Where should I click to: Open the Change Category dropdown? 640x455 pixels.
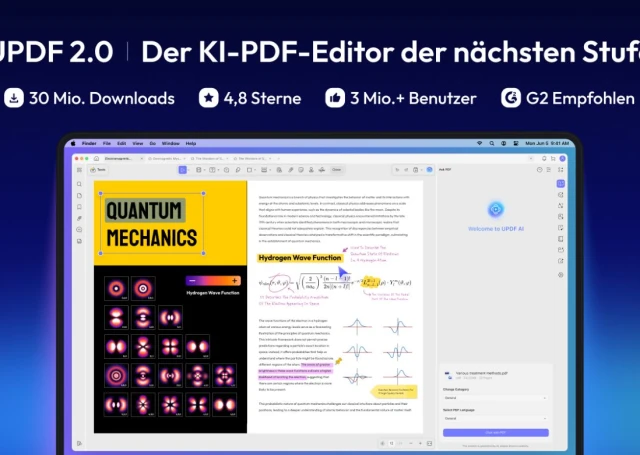click(496, 398)
